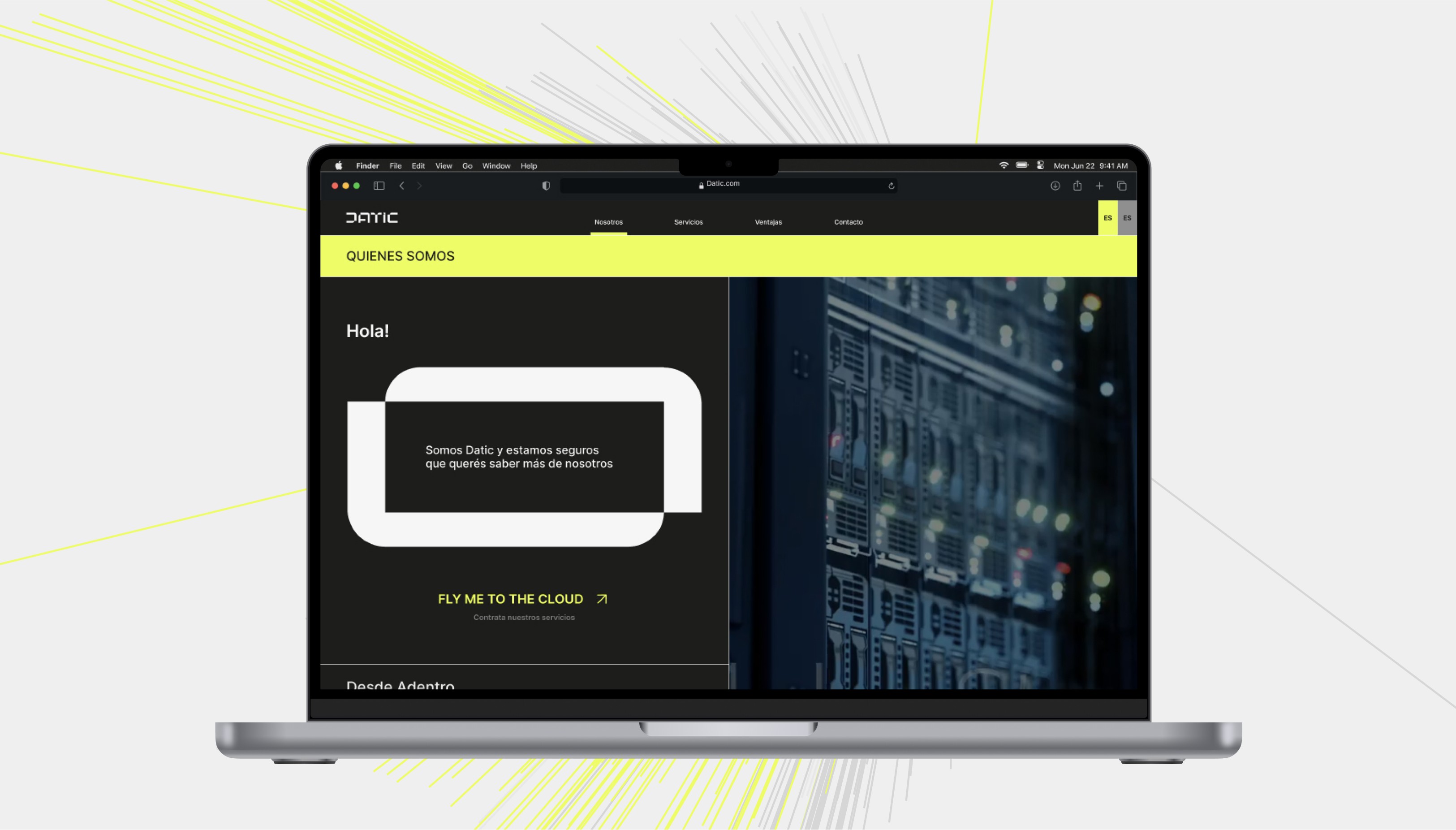The height and width of the screenshot is (830, 1456).
Task: Open the Control Center icon
Action: point(1040,165)
